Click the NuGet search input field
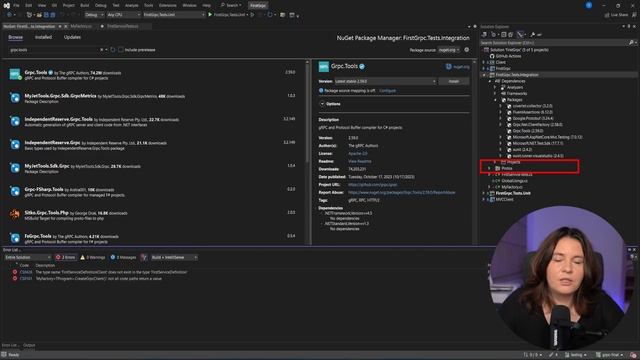640x360 pixels. [54, 50]
